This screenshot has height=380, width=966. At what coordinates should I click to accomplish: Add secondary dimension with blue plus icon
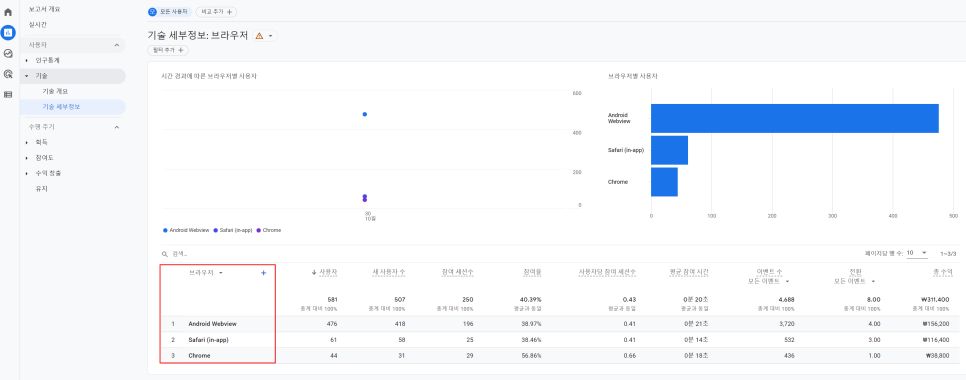pyautogui.click(x=264, y=273)
